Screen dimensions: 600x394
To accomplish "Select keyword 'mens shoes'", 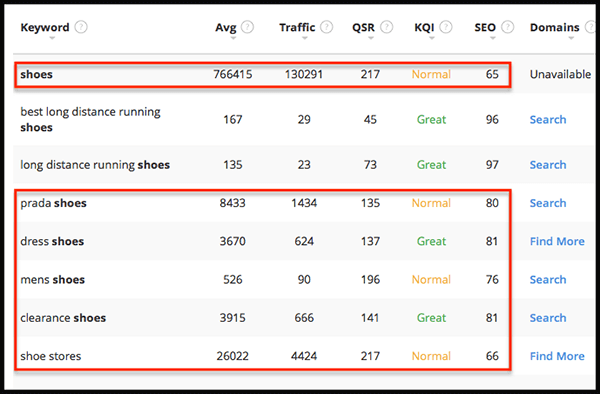I will click(52, 280).
